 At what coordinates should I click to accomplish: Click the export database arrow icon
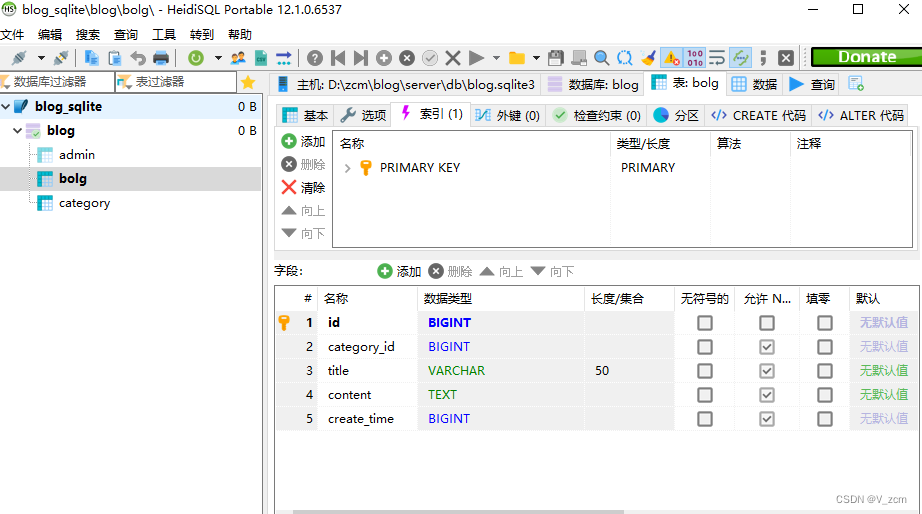284,58
